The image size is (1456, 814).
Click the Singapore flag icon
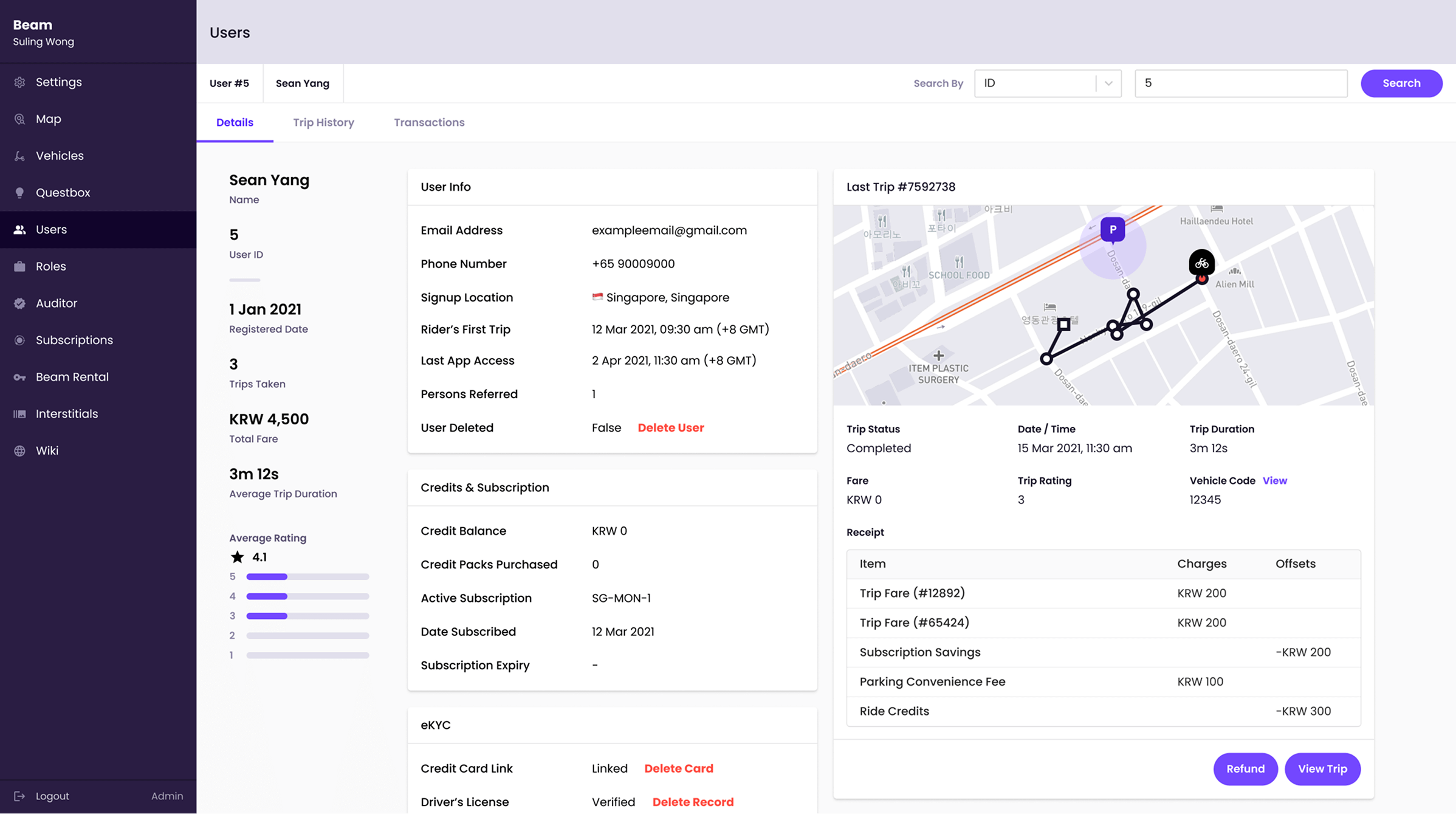coord(597,297)
